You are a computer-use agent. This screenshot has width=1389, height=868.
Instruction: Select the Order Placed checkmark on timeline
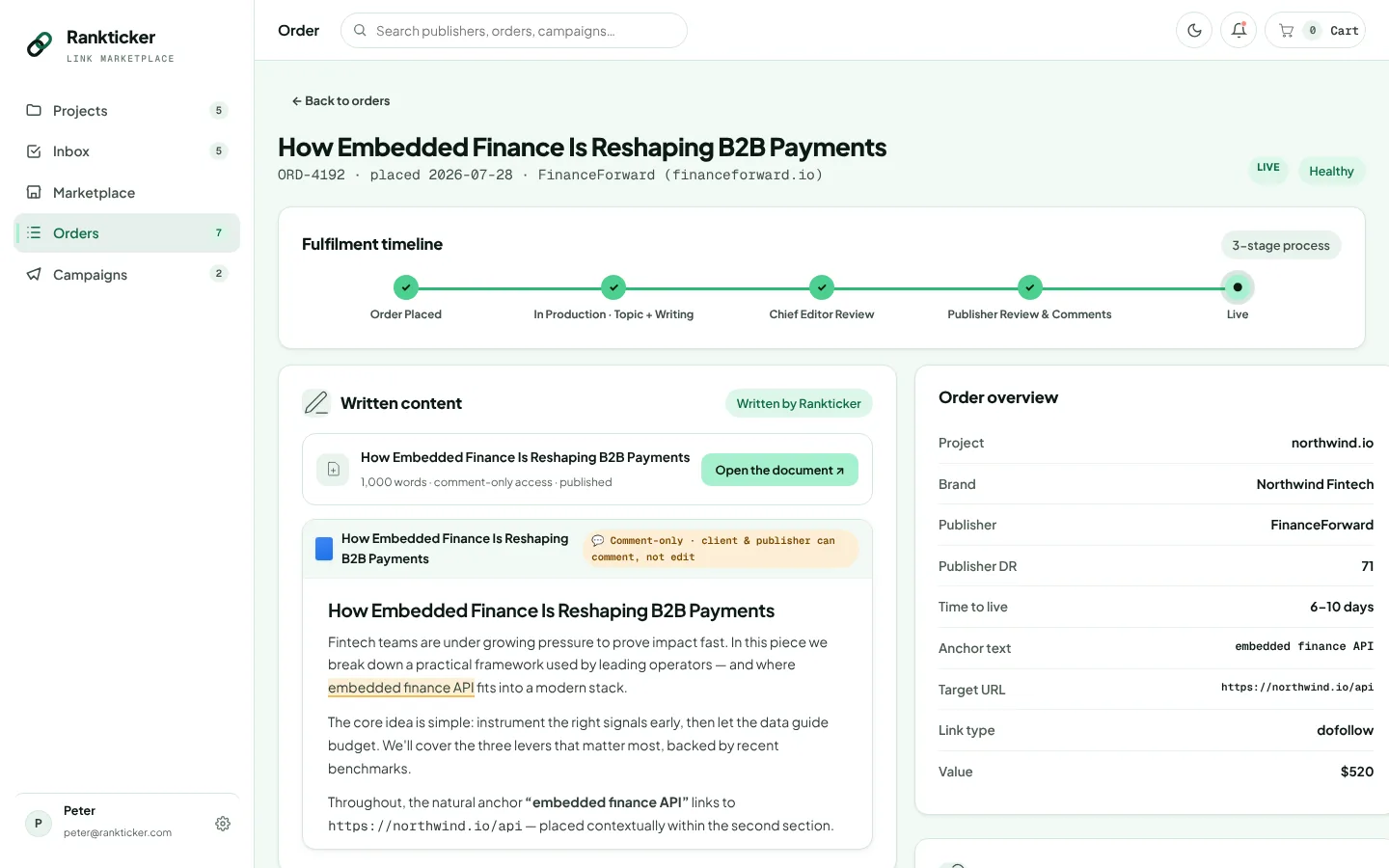click(406, 287)
